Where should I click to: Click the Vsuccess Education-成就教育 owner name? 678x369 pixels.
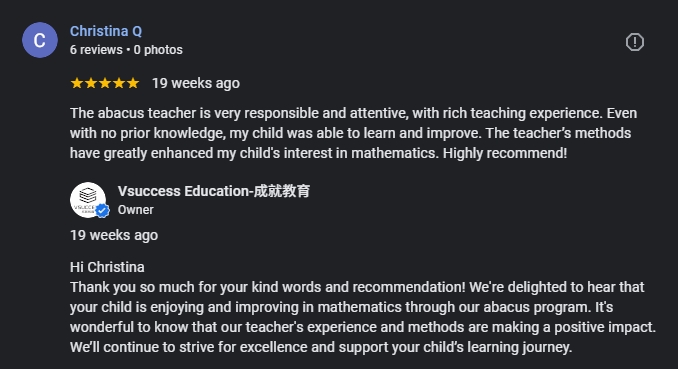(x=214, y=191)
